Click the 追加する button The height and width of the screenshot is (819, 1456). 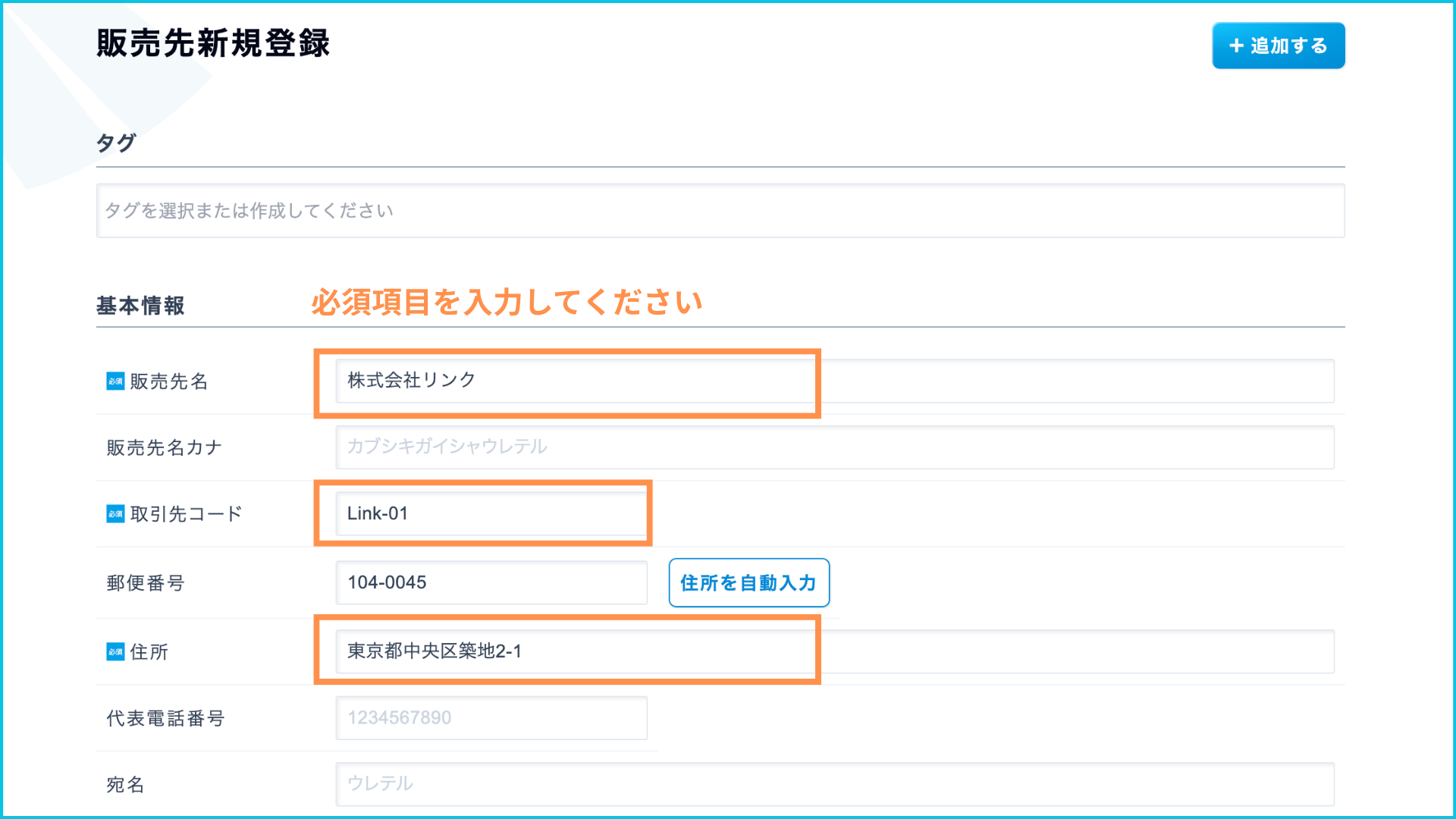click(x=1279, y=45)
